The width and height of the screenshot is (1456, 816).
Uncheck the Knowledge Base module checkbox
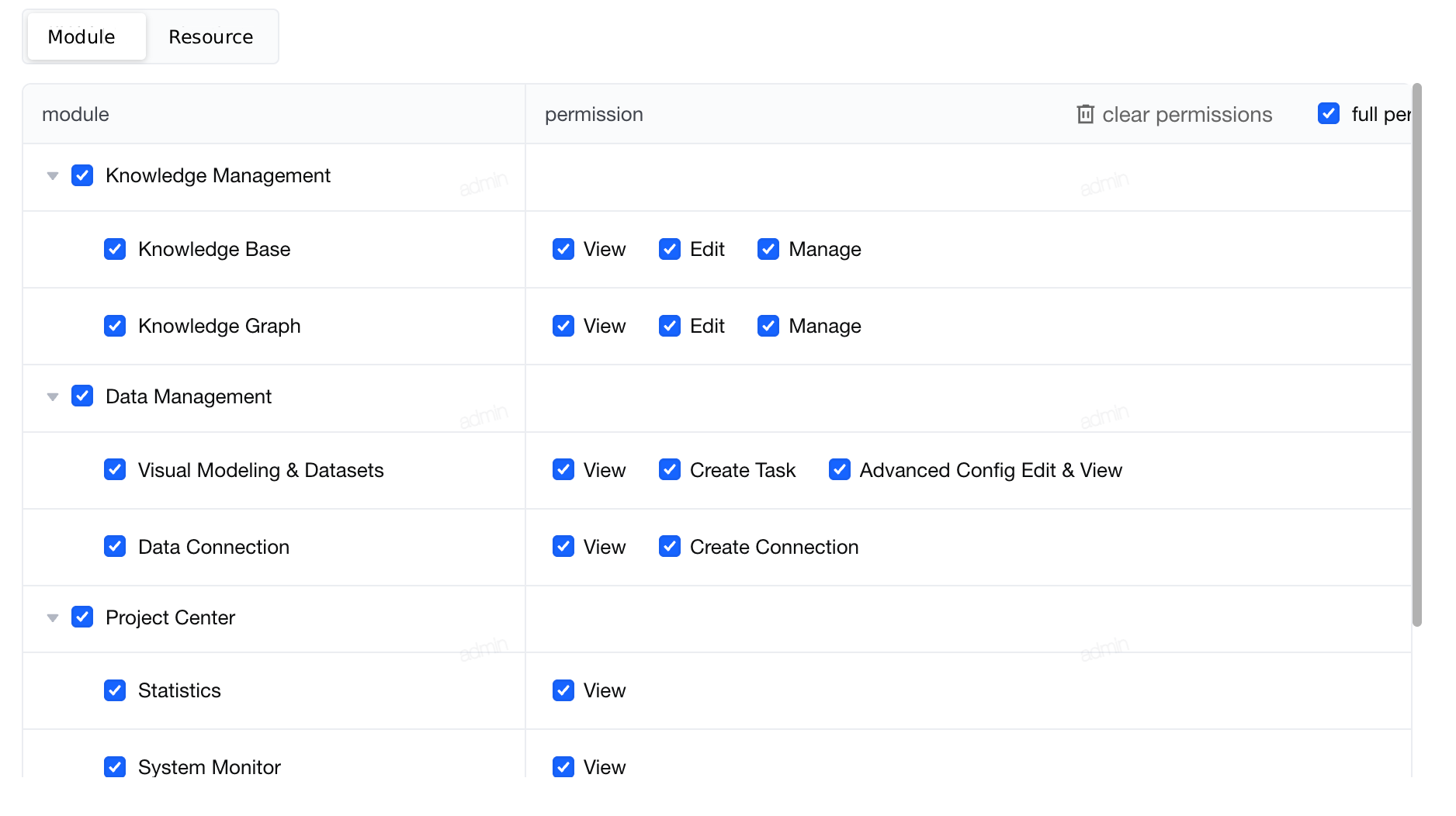click(115, 249)
